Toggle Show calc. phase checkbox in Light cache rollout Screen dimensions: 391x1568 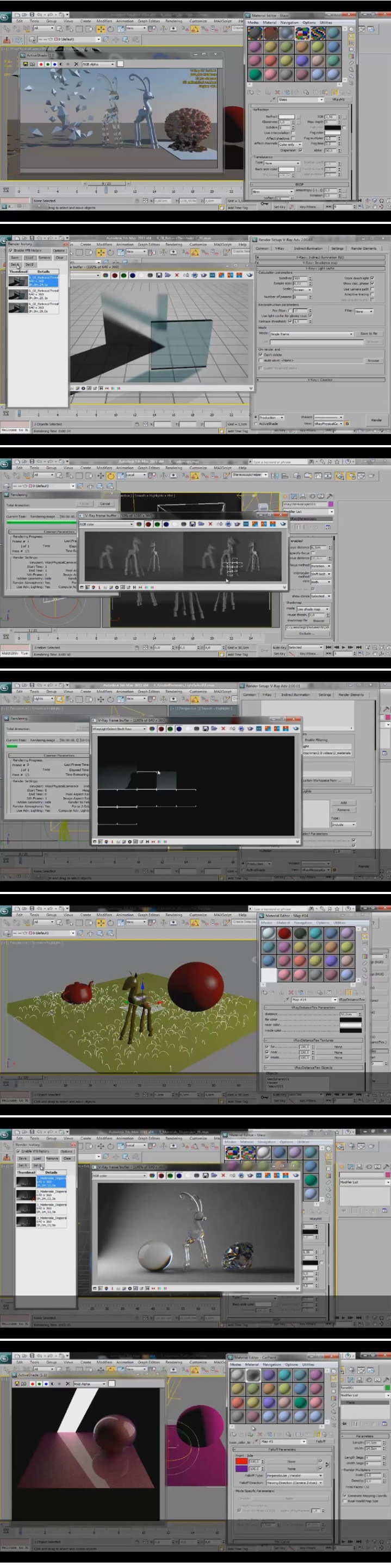[x=372, y=284]
